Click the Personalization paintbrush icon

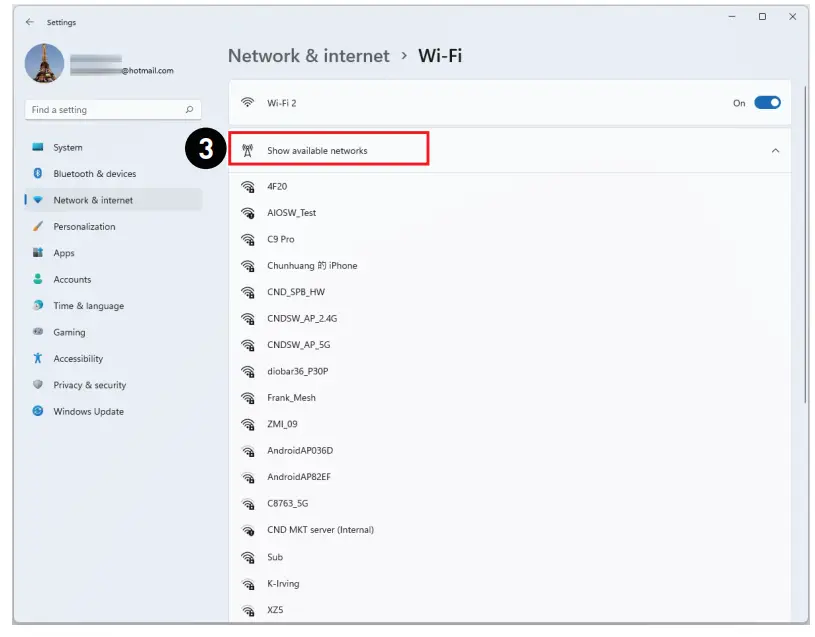(x=39, y=227)
